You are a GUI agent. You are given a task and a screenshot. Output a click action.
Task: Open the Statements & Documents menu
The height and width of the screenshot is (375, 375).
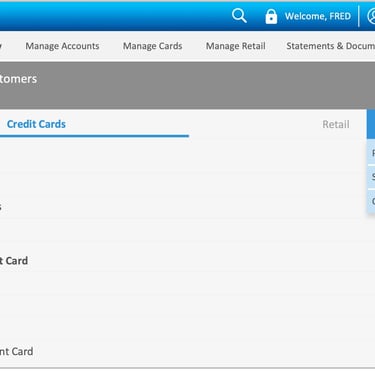click(331, 46)
